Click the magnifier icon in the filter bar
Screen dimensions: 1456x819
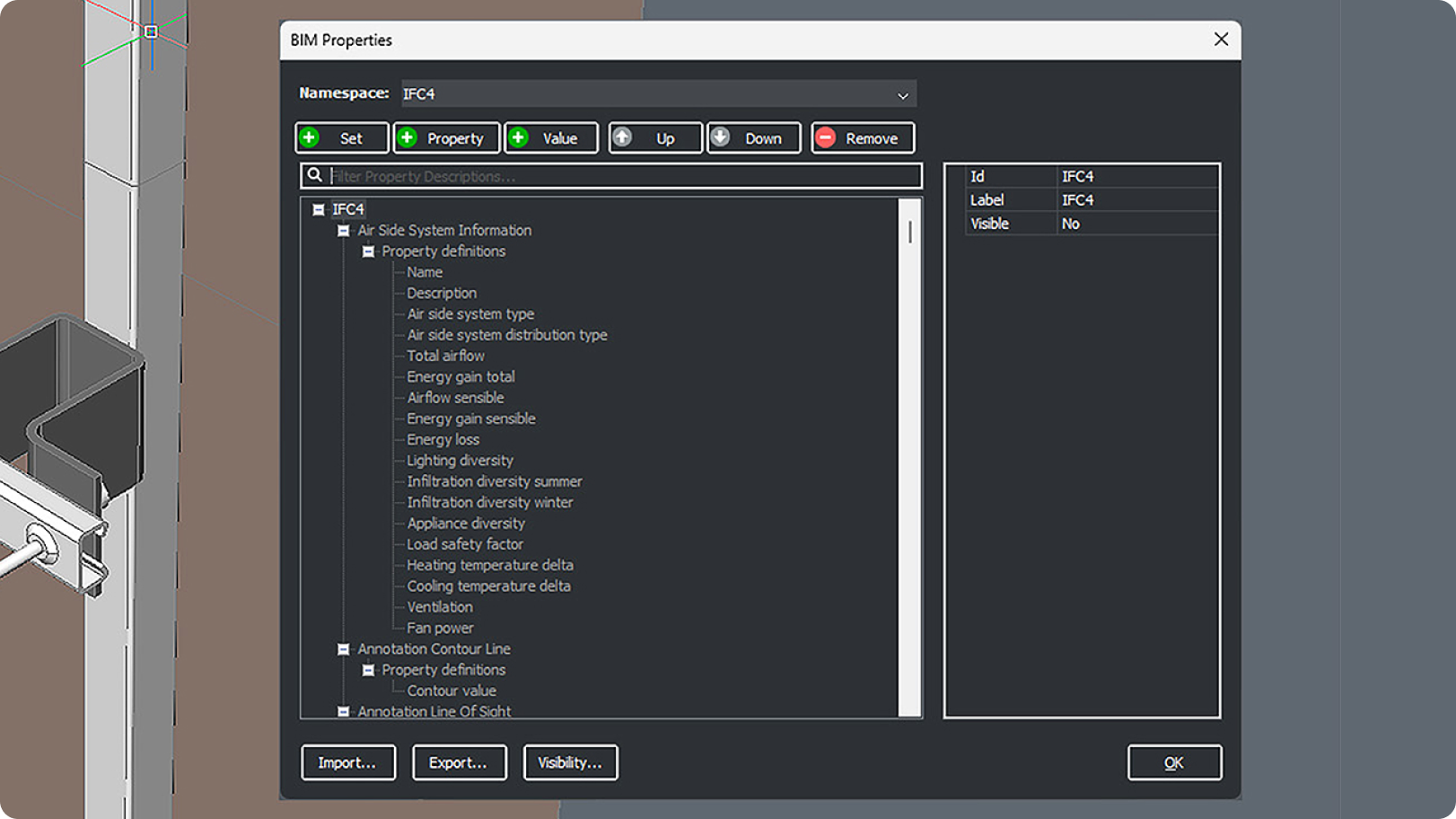tap(315, 174)
